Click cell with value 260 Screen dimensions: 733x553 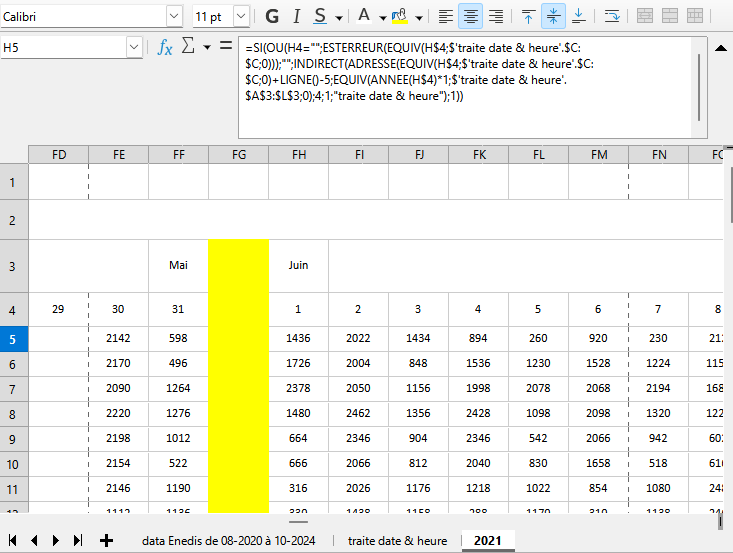(538, 339)
